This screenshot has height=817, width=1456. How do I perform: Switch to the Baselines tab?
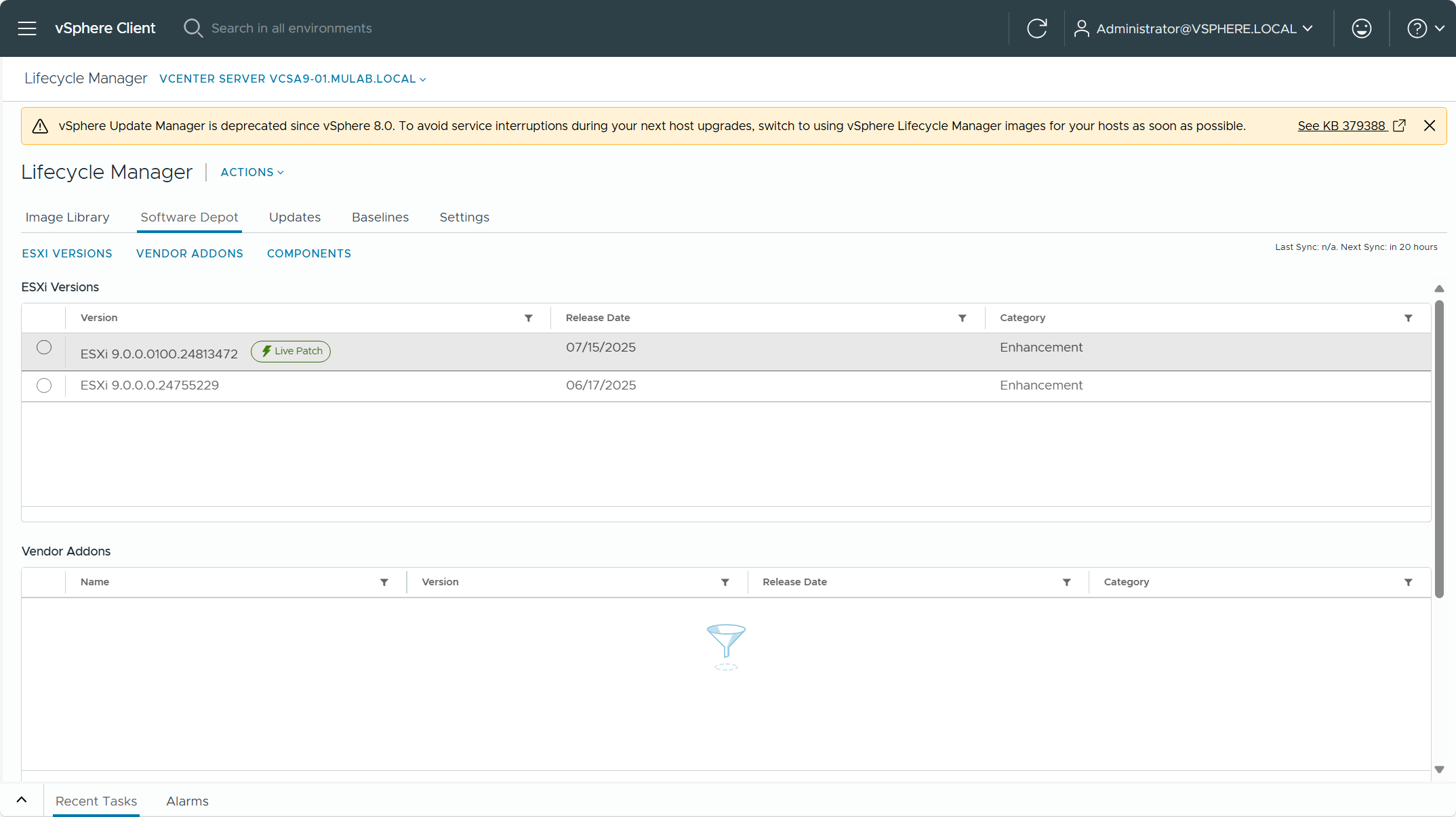click(x=380, y=217)
